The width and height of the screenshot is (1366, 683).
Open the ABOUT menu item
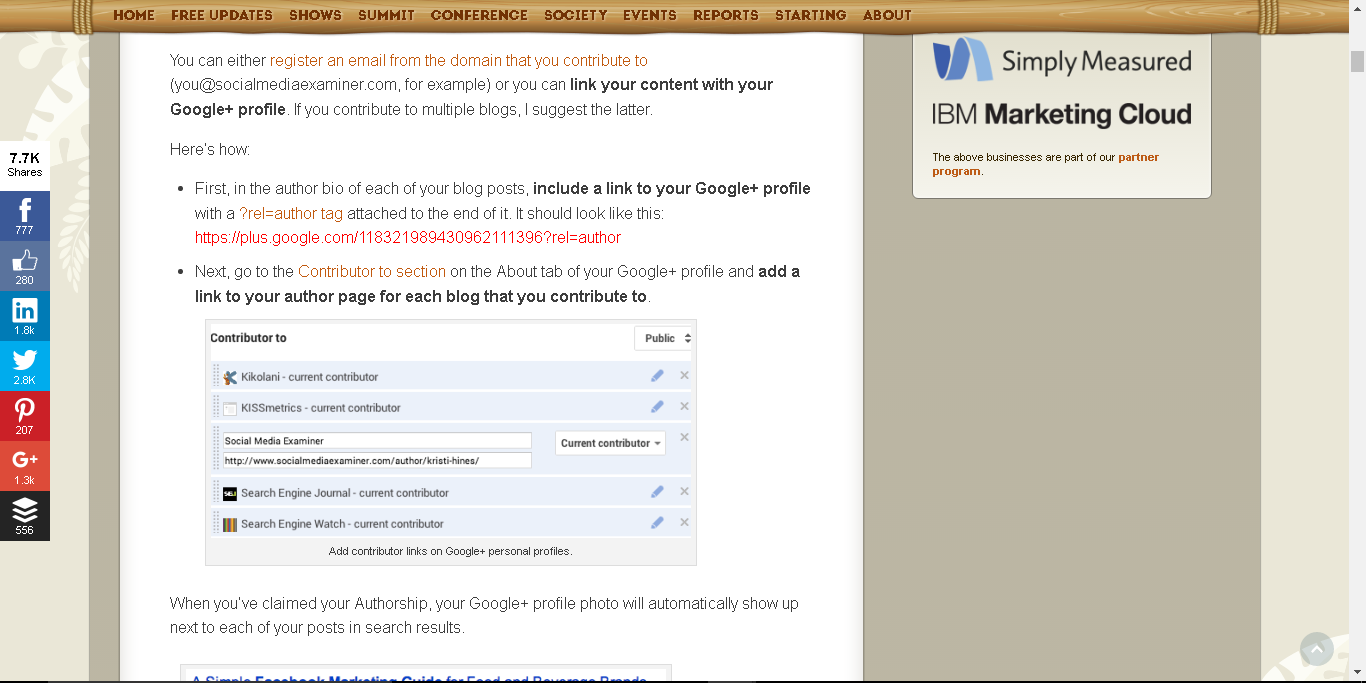pyautogui.click(x=887, y=15)
